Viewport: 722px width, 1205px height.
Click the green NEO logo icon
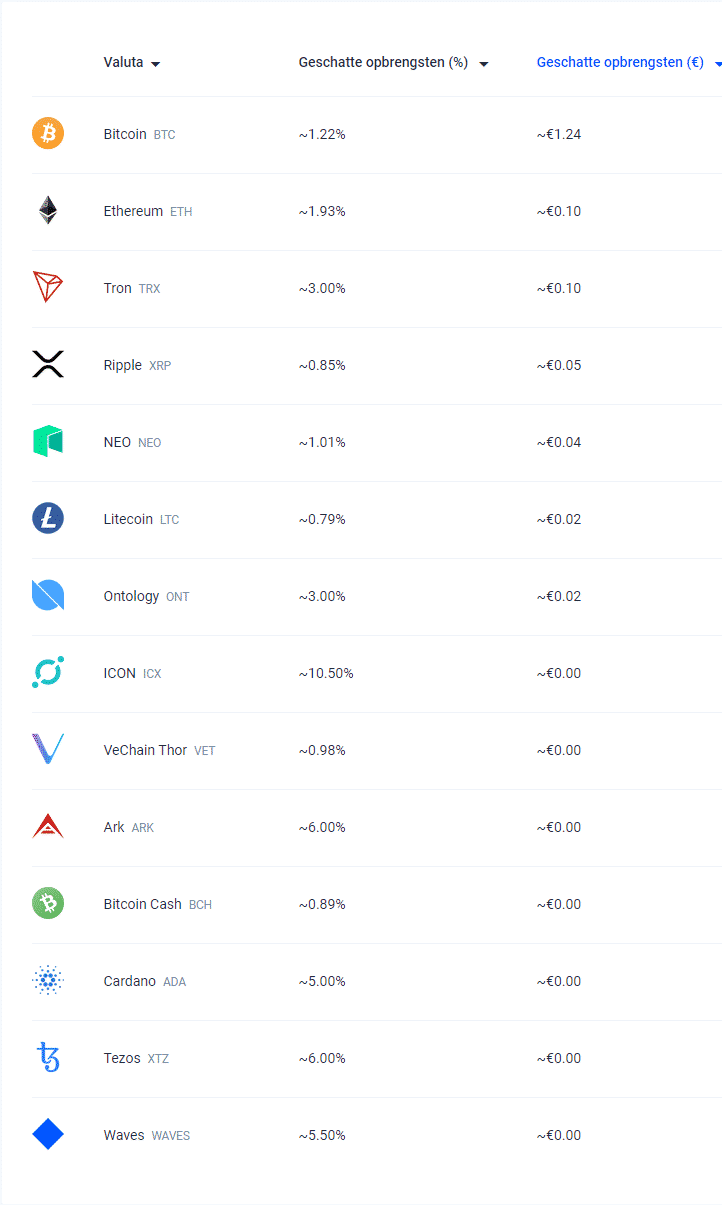pyautogui.click(x=48, y=441)
